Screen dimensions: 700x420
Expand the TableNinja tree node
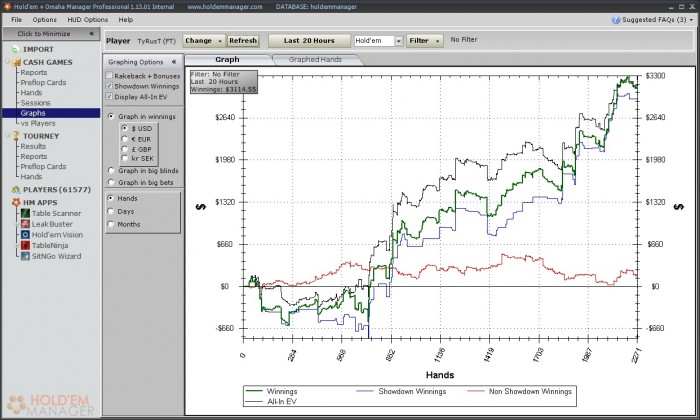coord(17,245)
